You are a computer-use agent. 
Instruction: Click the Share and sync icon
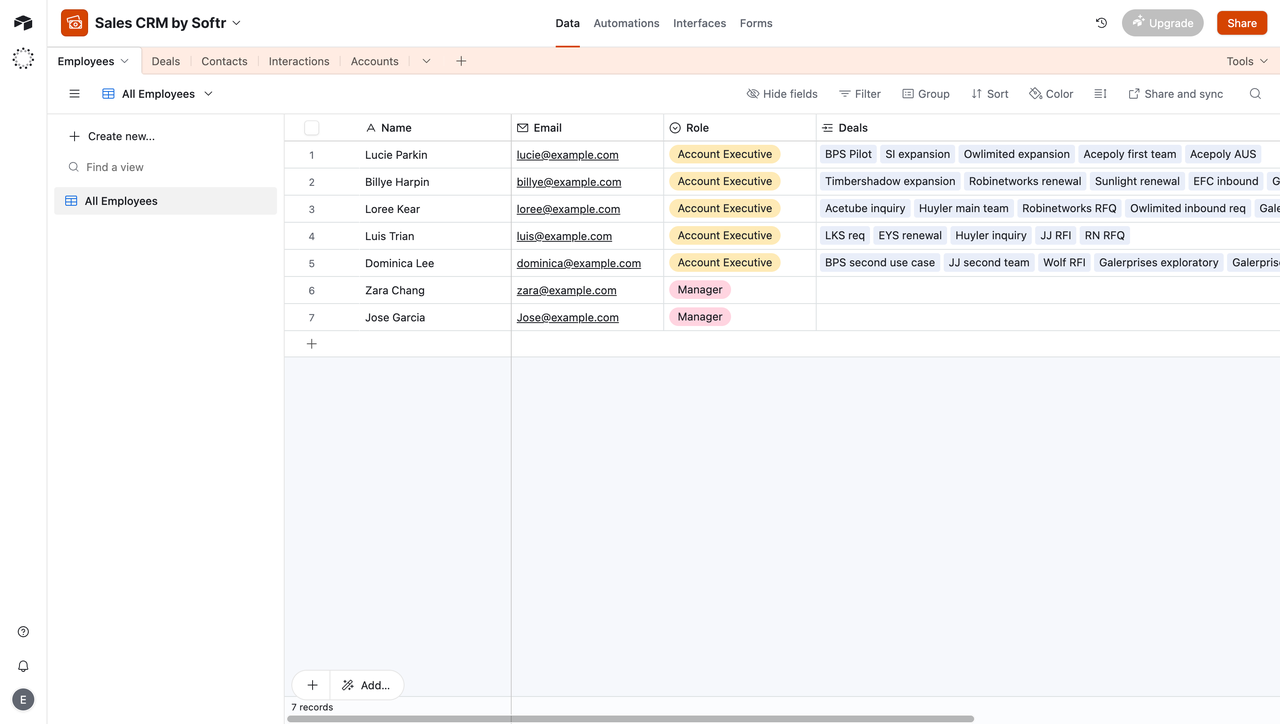pos(1135,93)
